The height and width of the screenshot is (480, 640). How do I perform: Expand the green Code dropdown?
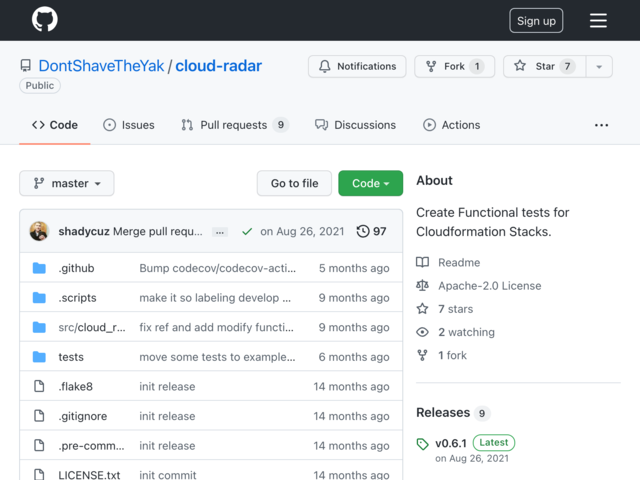(371, 183)
